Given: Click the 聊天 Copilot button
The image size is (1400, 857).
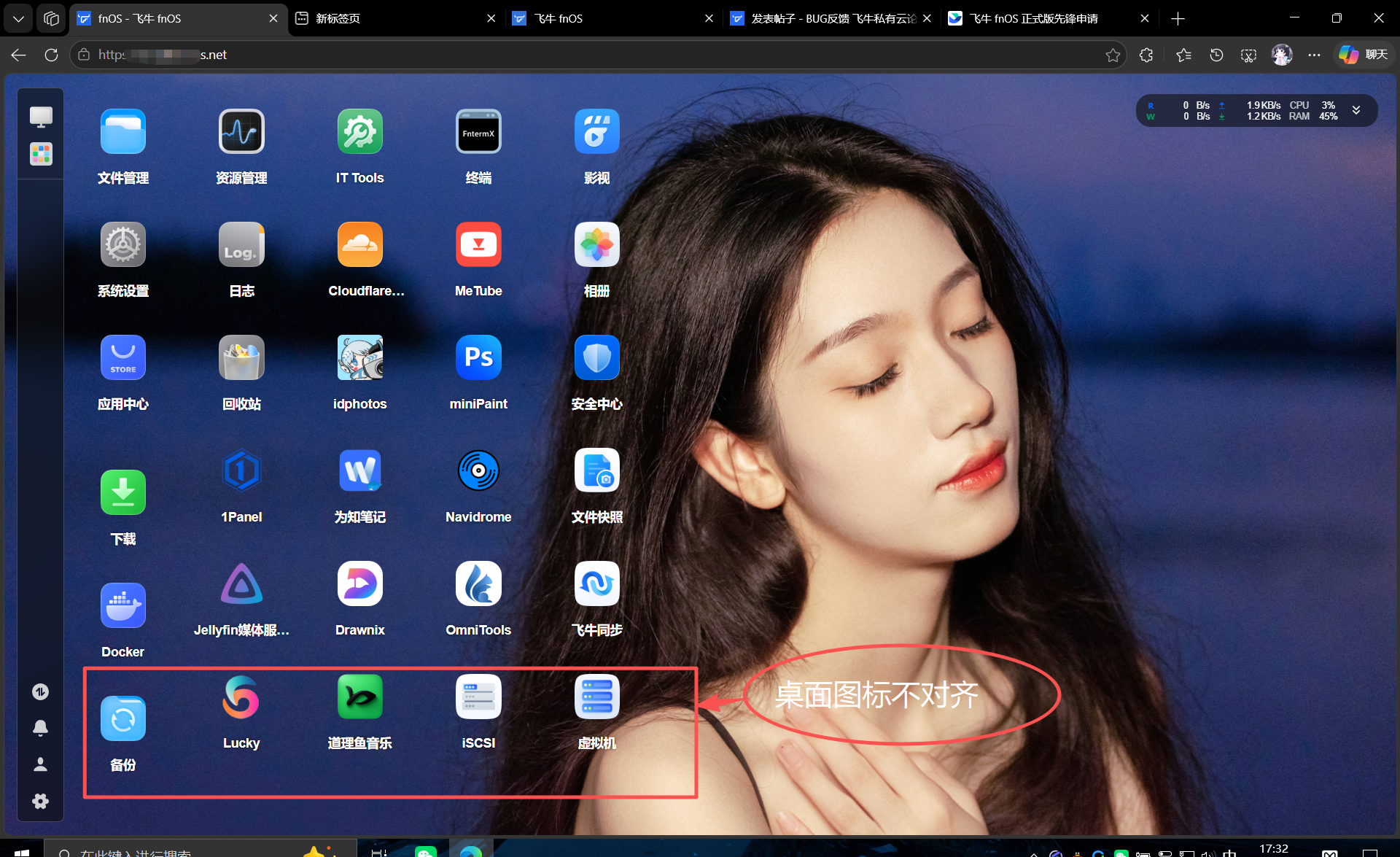Looking at the screenshot, I should [1364, 55].
